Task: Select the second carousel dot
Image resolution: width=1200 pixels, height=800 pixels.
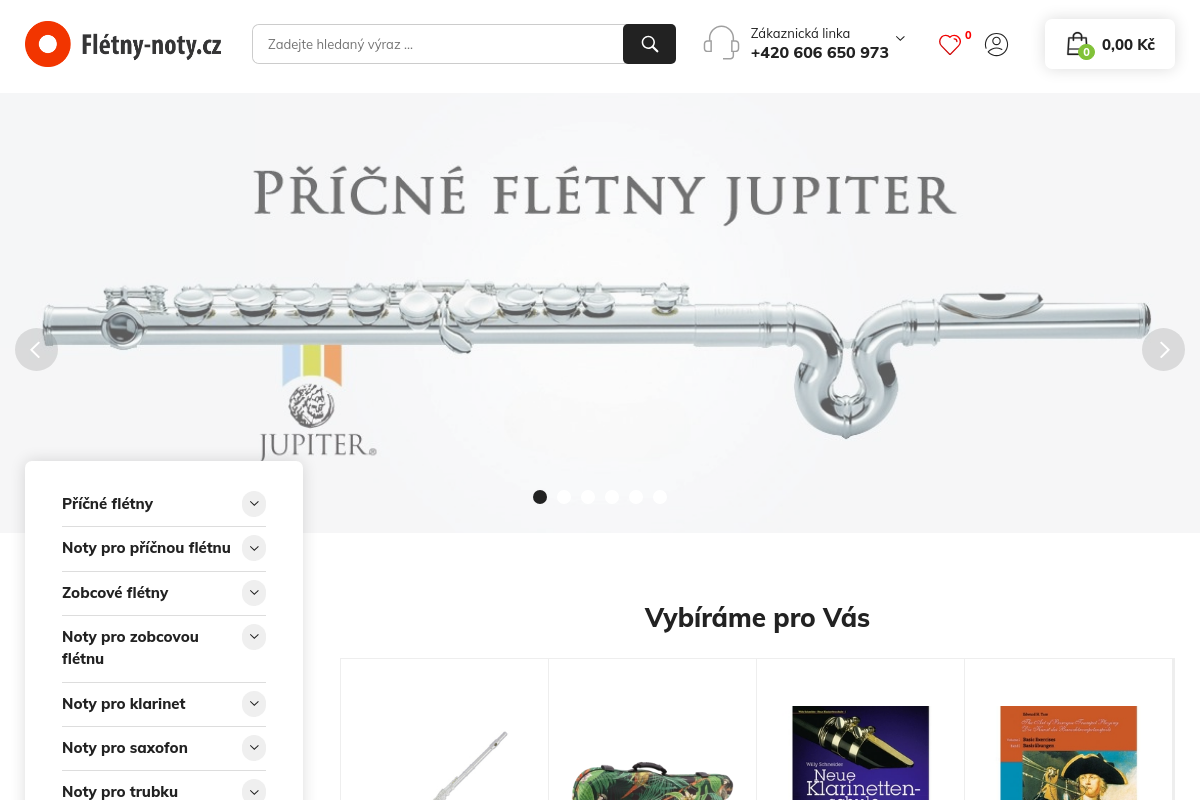Action: [564, 497]
